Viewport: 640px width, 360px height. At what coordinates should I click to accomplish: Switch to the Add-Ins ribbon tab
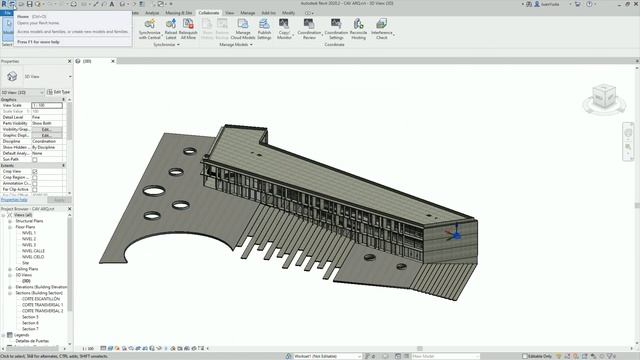click(x=268, y=13)
